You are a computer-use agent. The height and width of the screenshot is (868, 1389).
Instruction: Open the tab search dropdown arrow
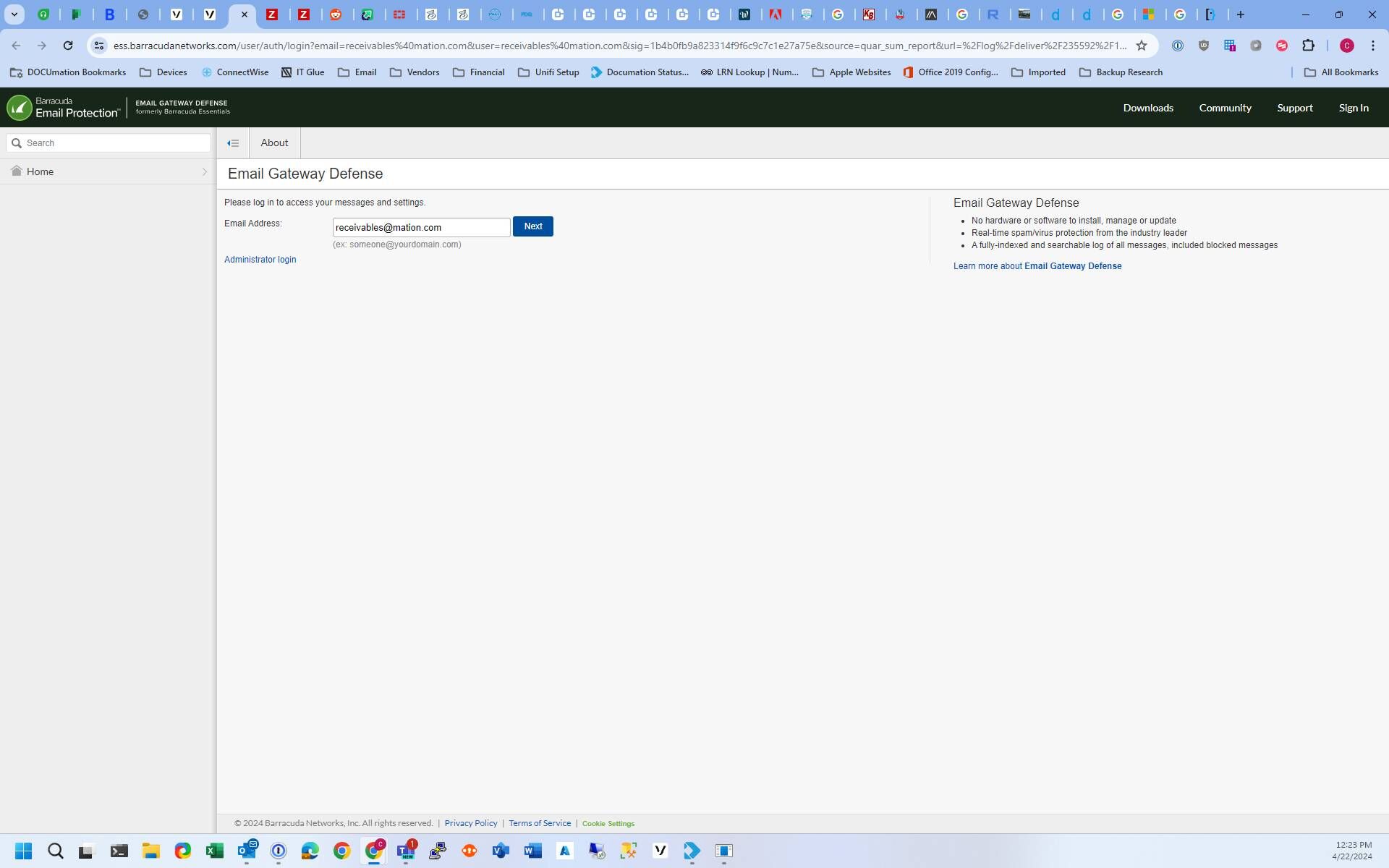(x=14, y=14)
